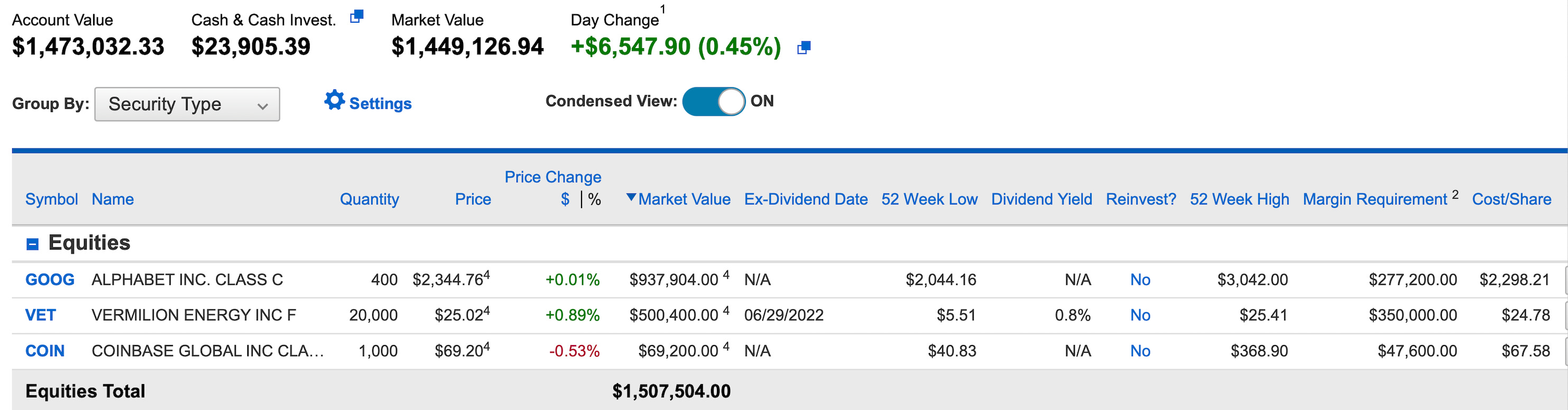Open the VET symbol link
This screenshot has height=410, width=1568.
(x=41, y=315)
